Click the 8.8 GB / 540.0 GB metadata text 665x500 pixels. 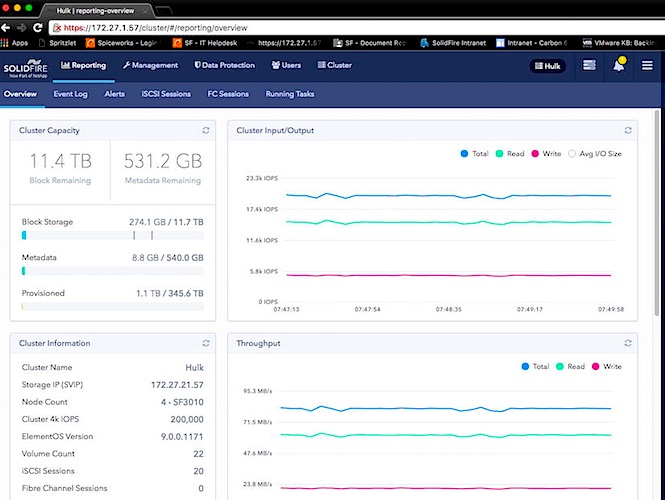[x=168, y=257]
